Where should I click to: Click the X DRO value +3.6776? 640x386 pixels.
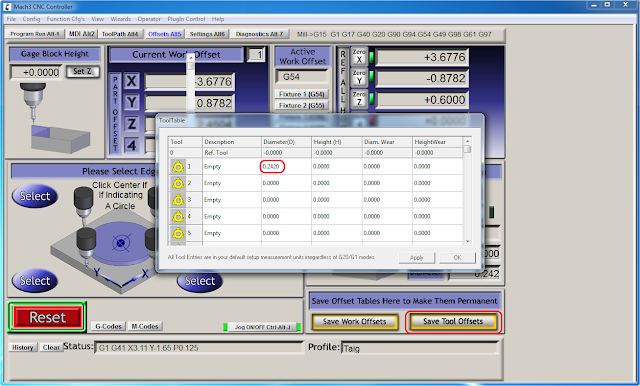point(422,57)
